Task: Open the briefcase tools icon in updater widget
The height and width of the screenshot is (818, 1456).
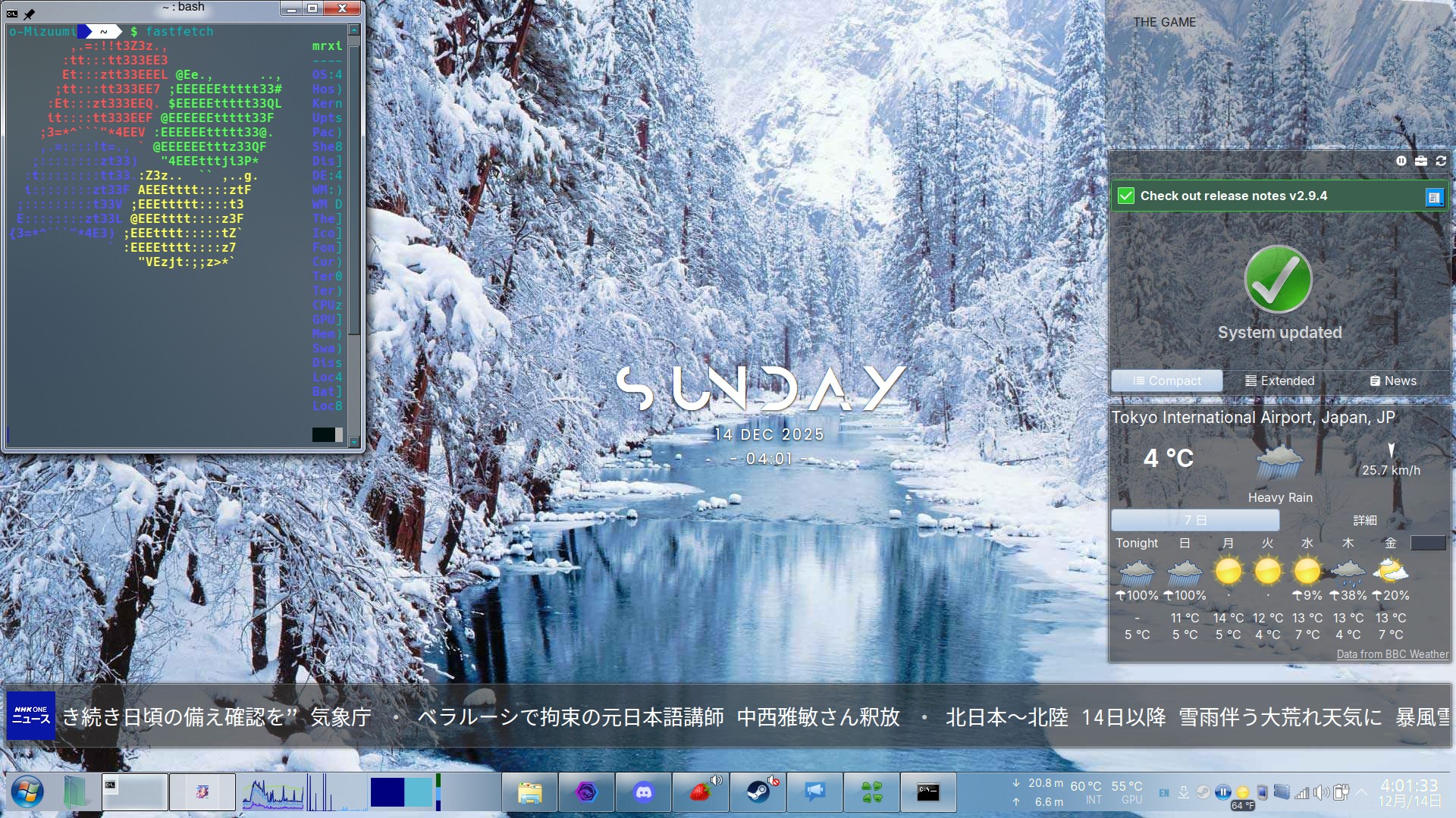Action: [x=1421, y=161]
